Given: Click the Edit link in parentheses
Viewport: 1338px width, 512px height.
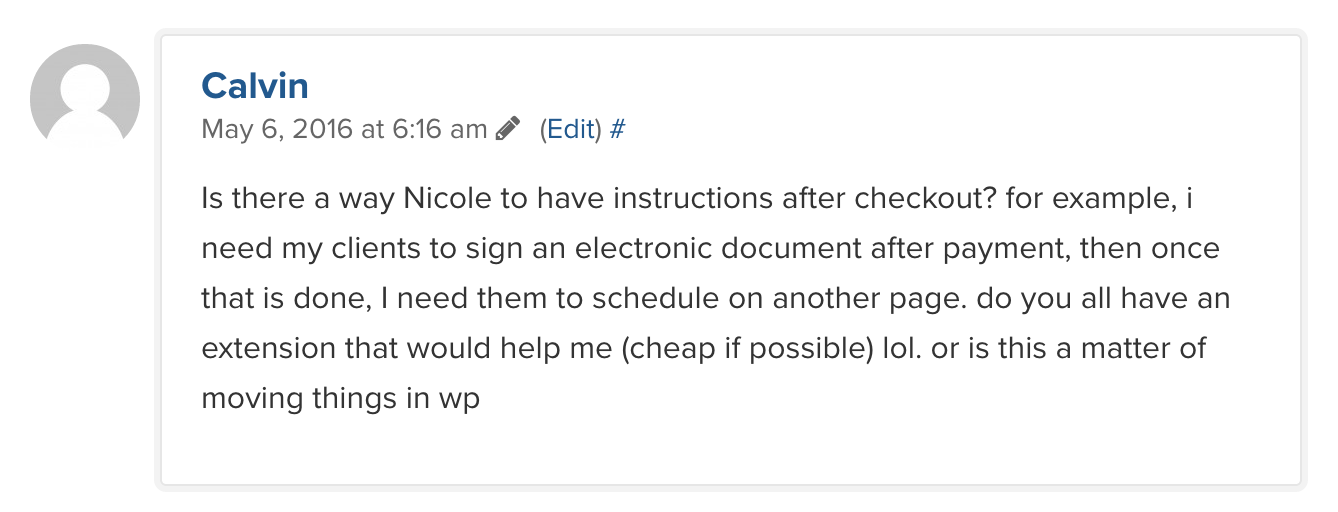Looking at the screenshot, I should [x=572, y=129].
